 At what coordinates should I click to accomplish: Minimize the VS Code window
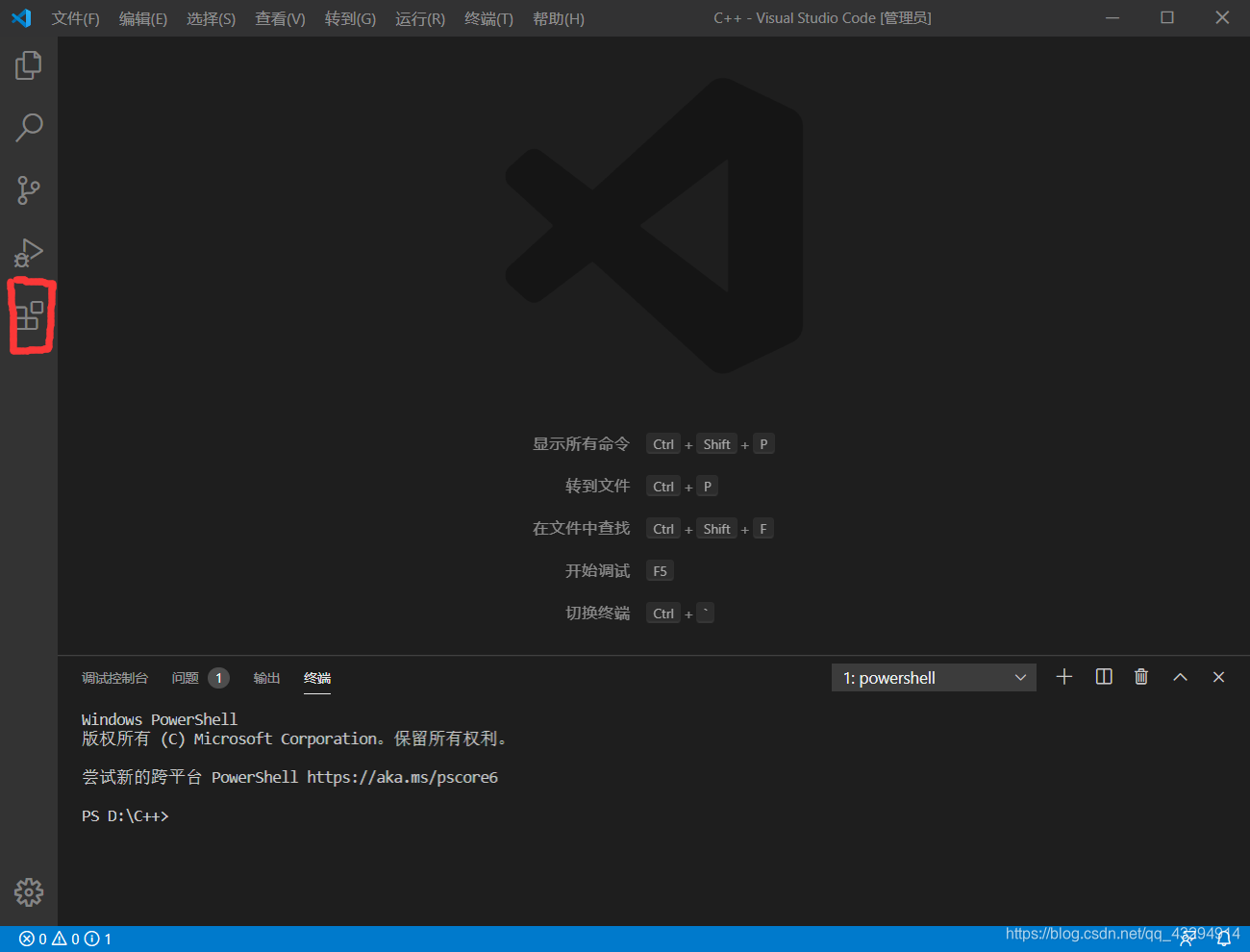coord(1112,18)
